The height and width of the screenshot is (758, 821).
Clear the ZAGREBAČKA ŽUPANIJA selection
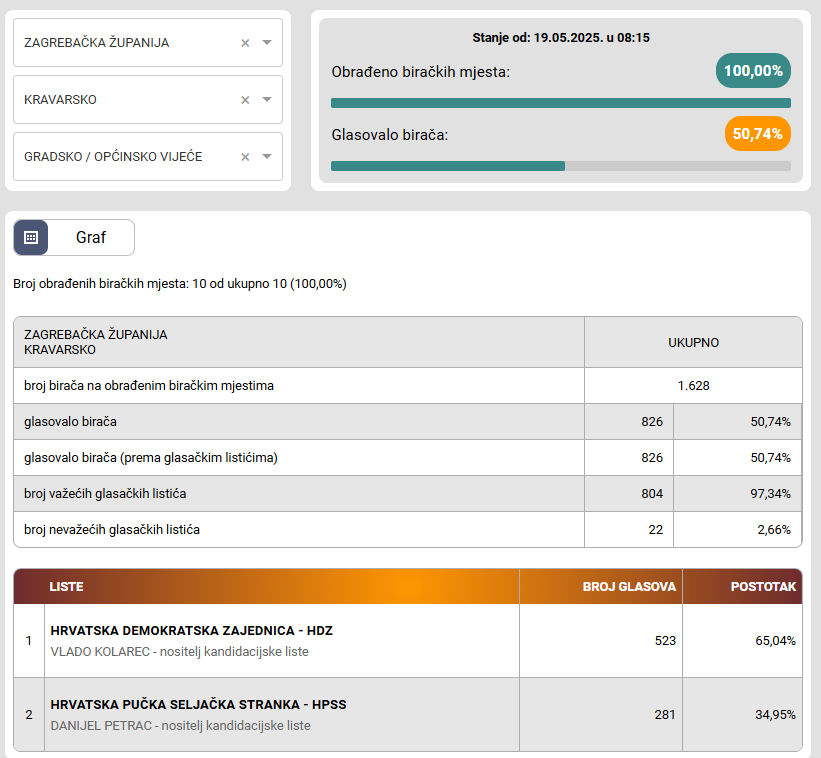[245, 43]
